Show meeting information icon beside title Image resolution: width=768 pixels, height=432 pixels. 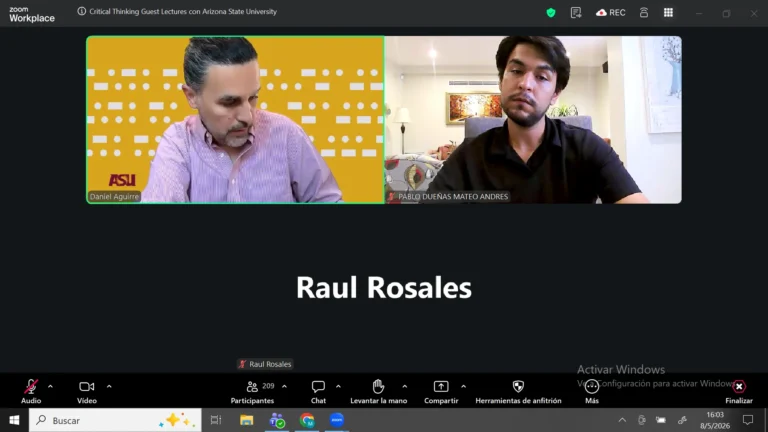click(82, 11)
